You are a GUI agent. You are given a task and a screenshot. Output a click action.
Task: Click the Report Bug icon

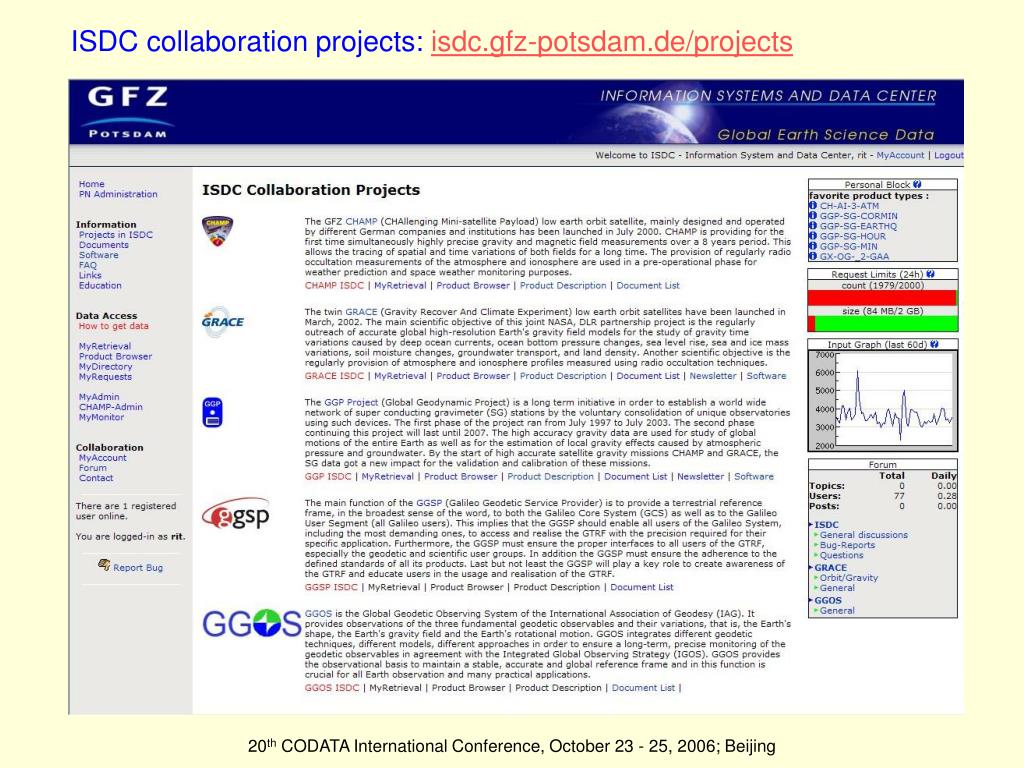(x=104, y=565)
